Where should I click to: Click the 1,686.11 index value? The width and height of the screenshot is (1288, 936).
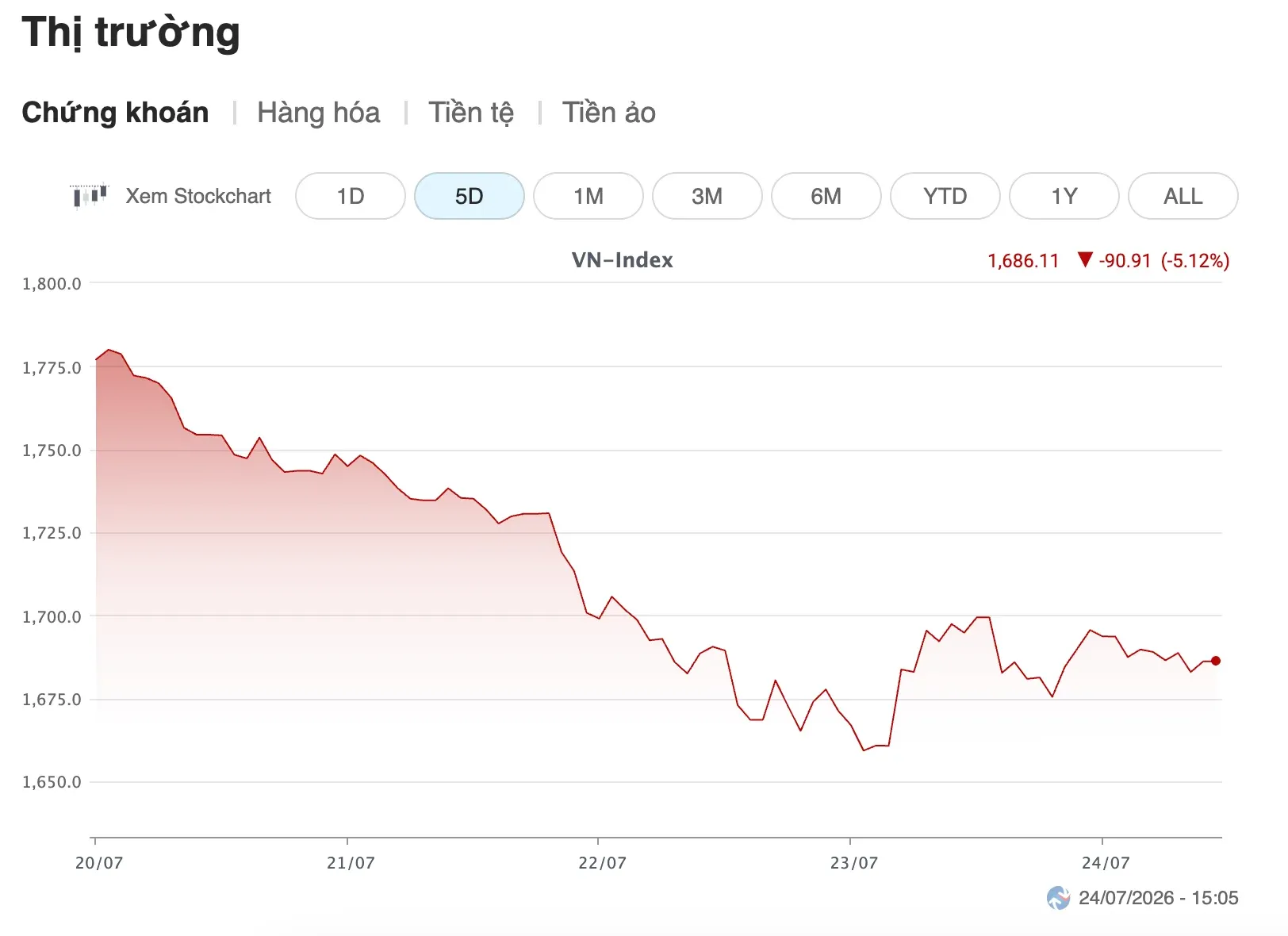1023,261
